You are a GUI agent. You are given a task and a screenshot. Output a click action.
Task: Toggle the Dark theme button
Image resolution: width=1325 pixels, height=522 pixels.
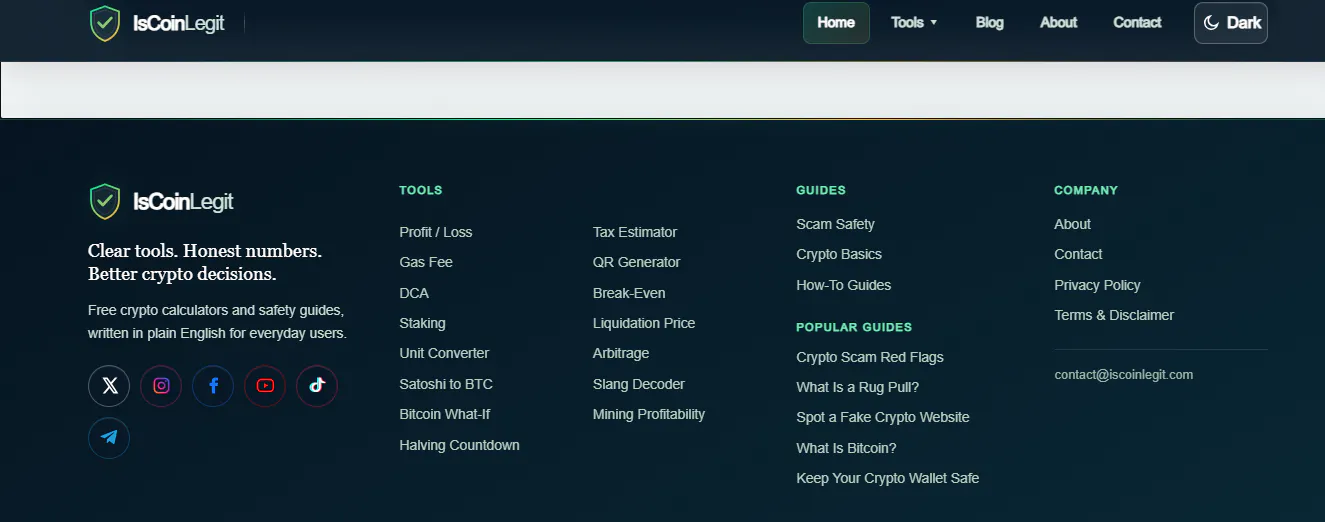pos(1231,23)
